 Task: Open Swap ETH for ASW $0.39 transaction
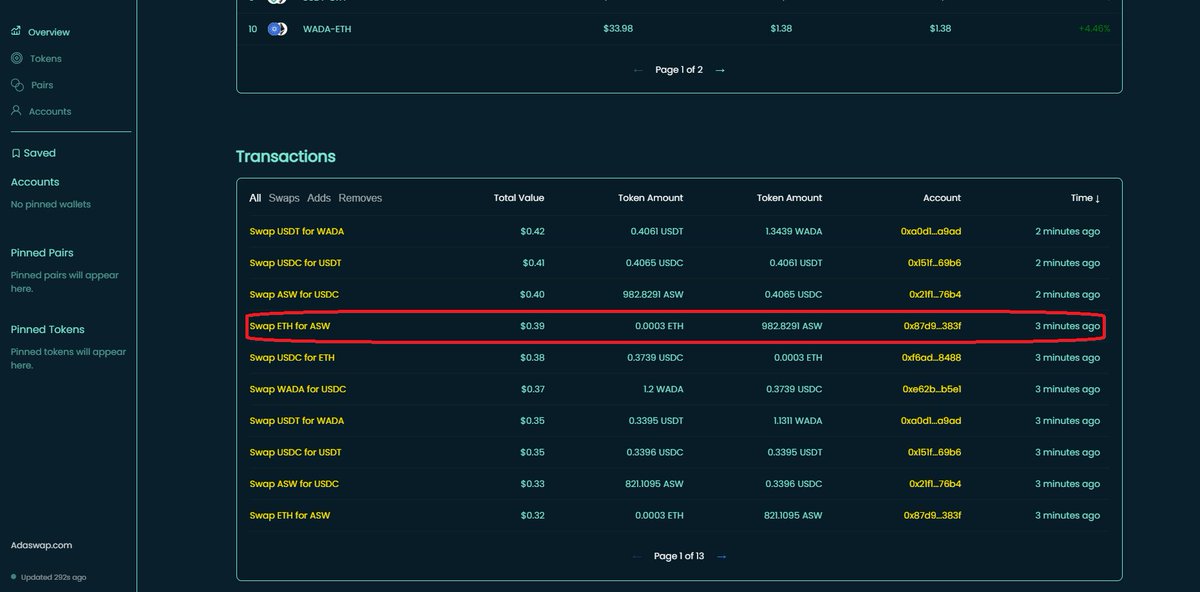coord(290,326)
